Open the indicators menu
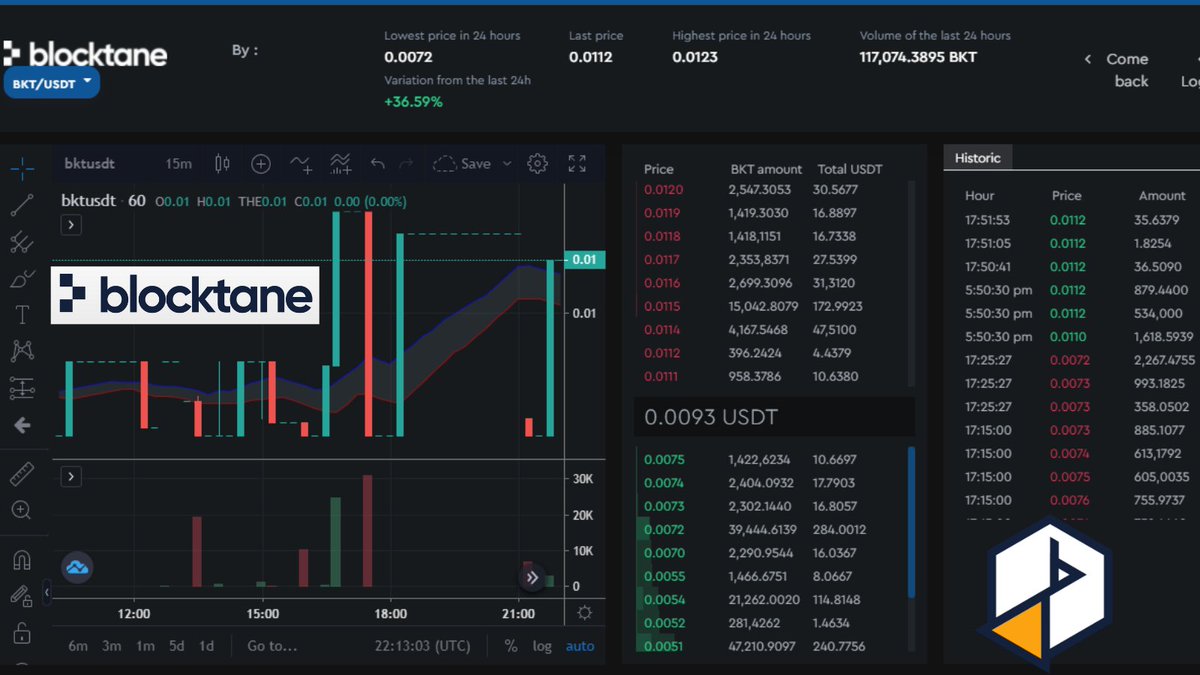This screenshot has height=675, width=1200. pyautogui.click(x=302, y=163)
